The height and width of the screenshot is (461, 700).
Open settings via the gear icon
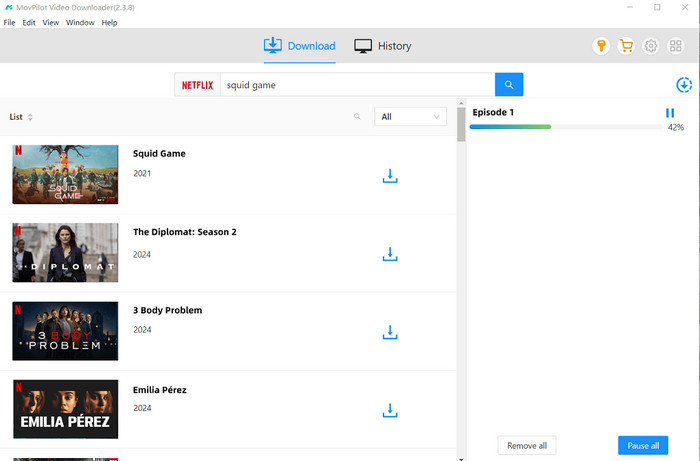coord(650,46)
